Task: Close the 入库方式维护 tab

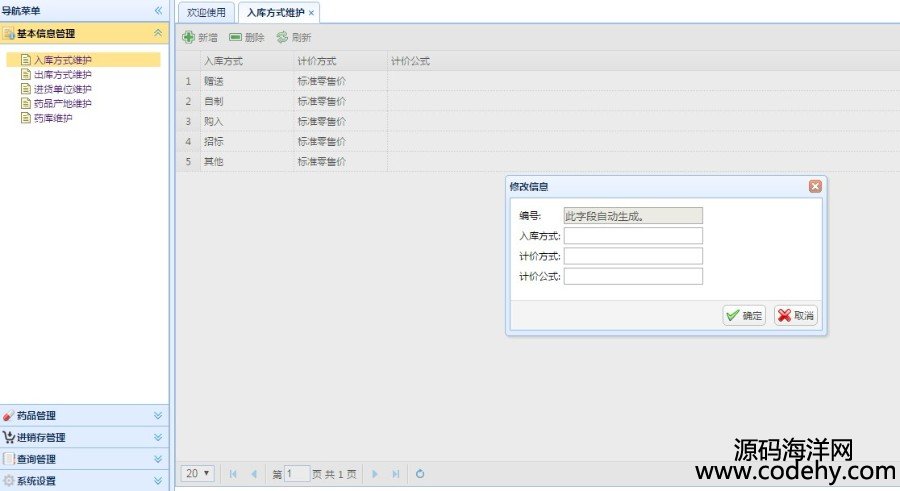Action: [x=311, y=13]
